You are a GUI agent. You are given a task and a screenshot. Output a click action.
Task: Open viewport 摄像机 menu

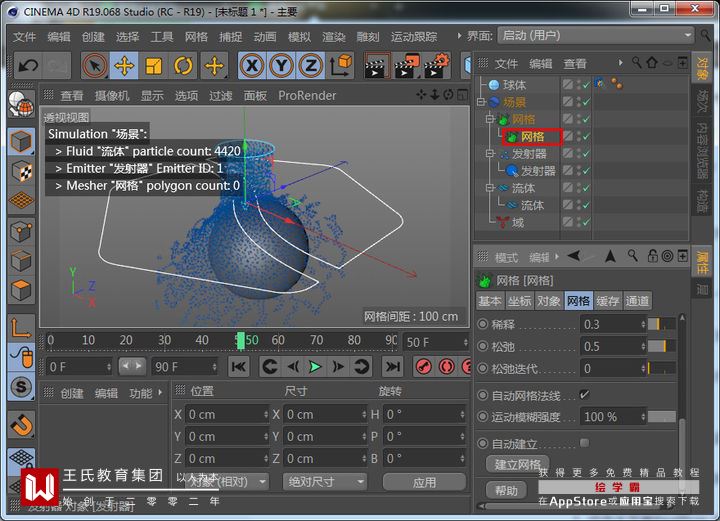[112, 95]
